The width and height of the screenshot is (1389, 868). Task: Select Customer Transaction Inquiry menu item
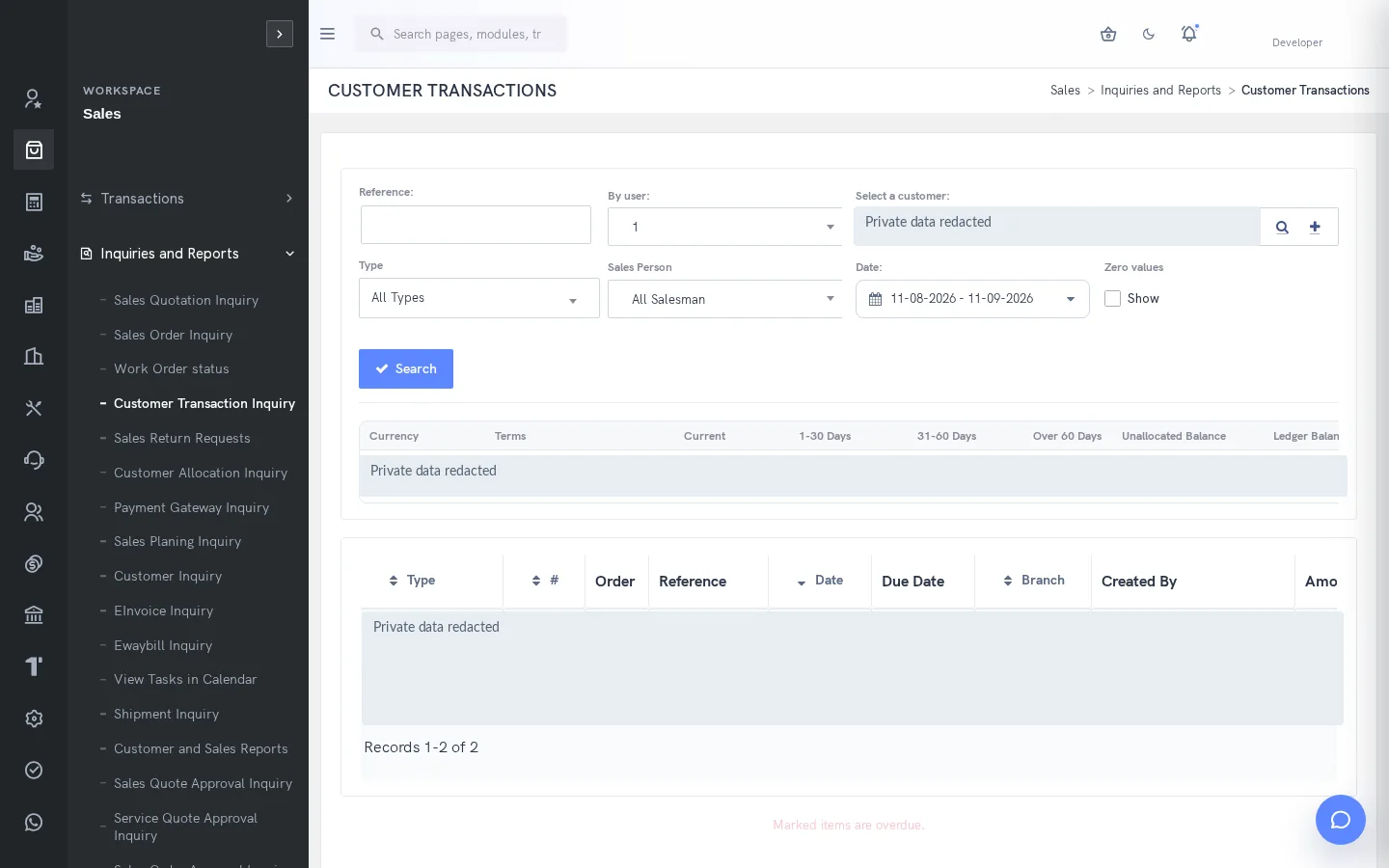click(204, 403)
